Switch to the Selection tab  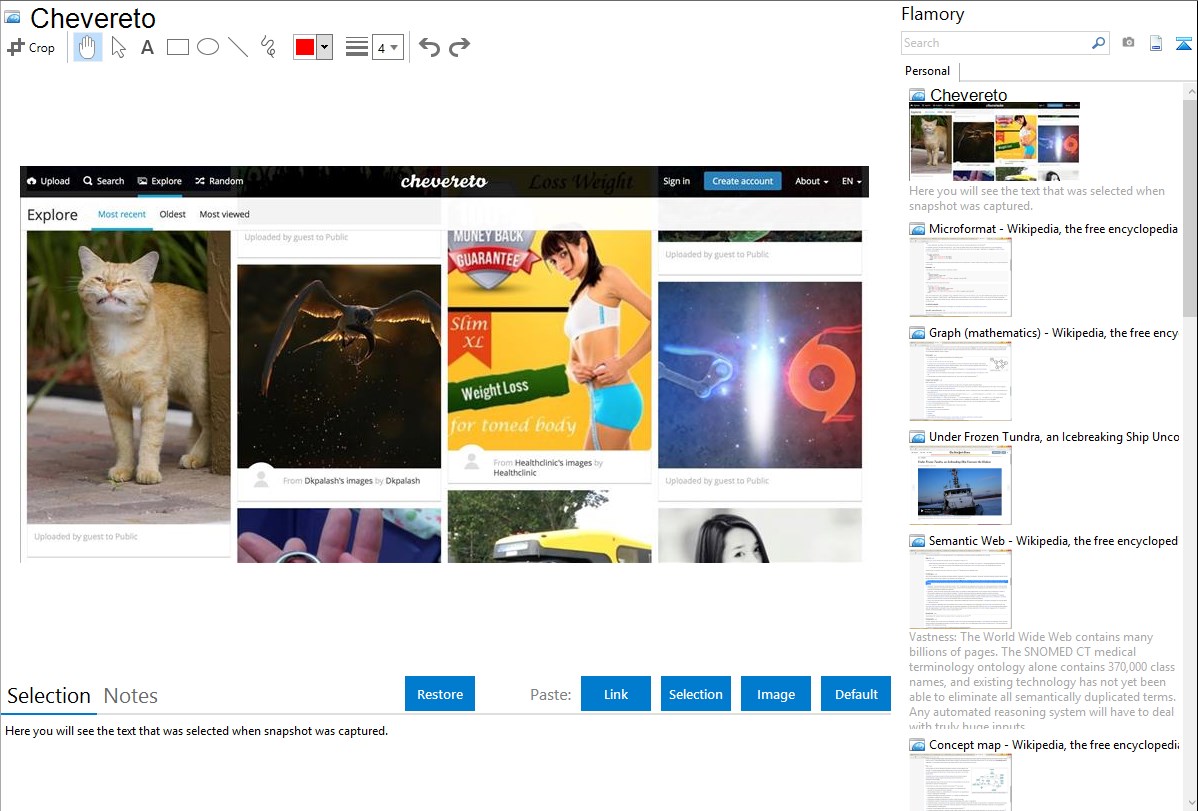(49, 696)
